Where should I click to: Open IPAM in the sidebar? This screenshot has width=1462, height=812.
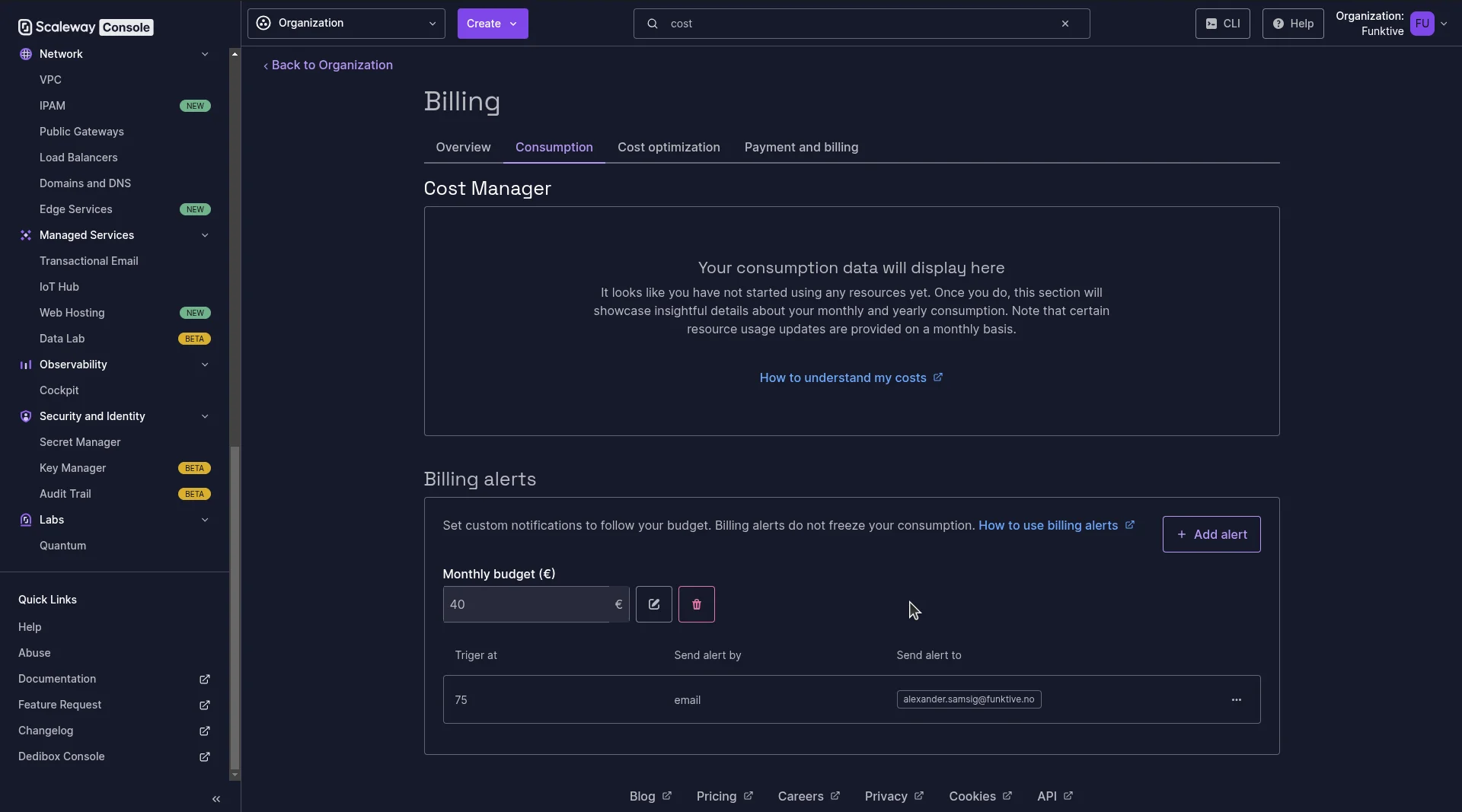[x=53, y=106]
